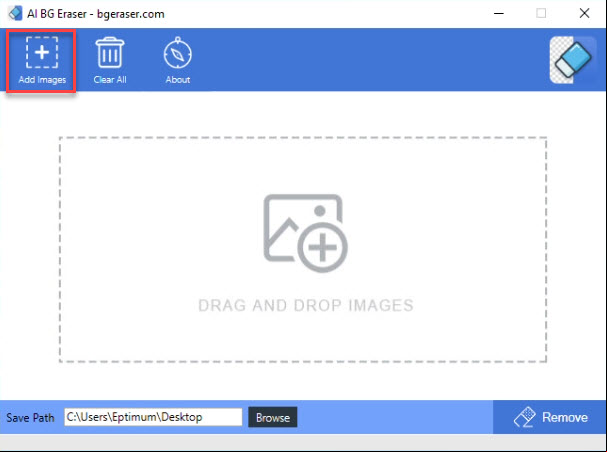Click the disabled maximize window button
The width and height of the screenshot is (607, 452).
click(x=541, y=14)
